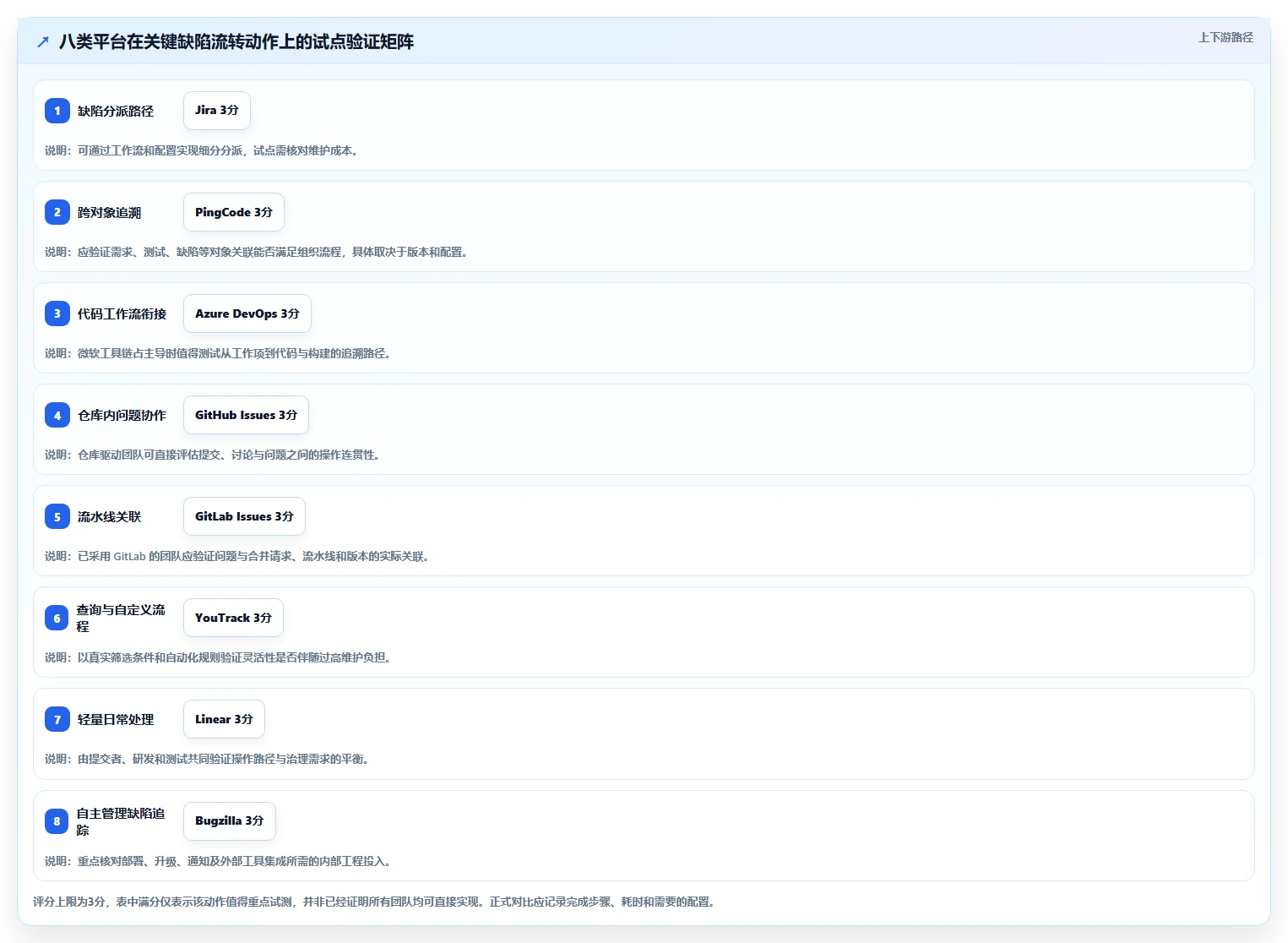Click number badge 6 for 查询与自定义流程
This screenshot has height=943, width=1288.
(57, 618)
